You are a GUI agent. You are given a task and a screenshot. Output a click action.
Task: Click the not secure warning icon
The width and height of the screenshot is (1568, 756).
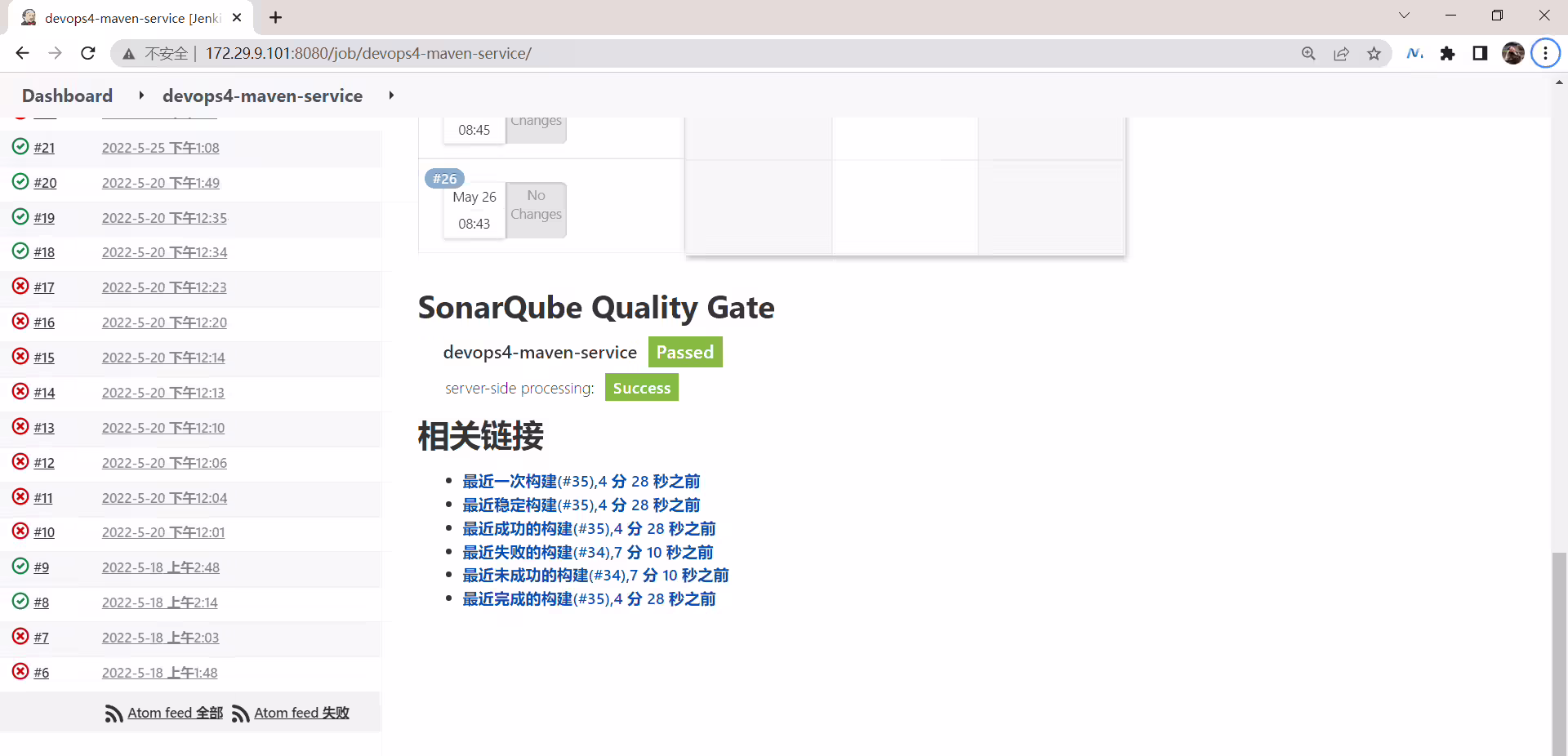click(128, 54)
